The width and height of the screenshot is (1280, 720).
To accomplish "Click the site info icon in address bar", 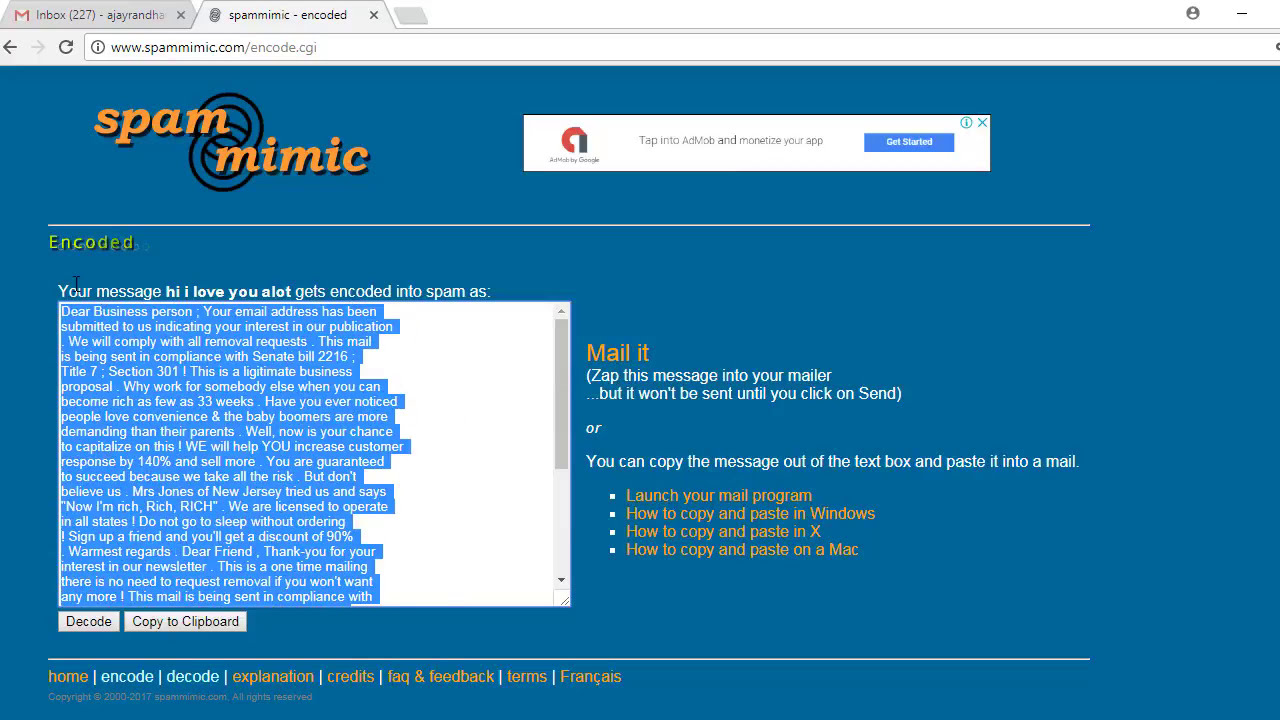I will tap(97, 47).
